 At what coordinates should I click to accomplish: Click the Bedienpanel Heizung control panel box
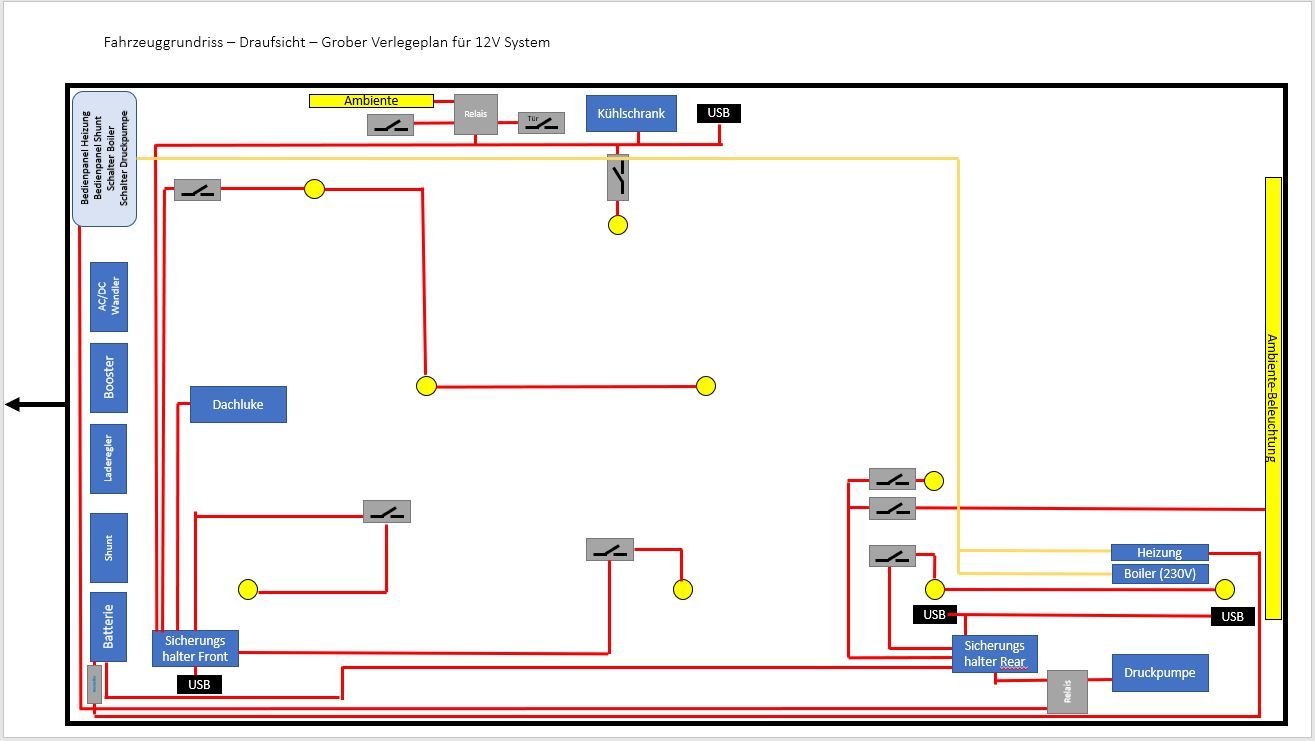pyautogui.click(x=105, y=158)
